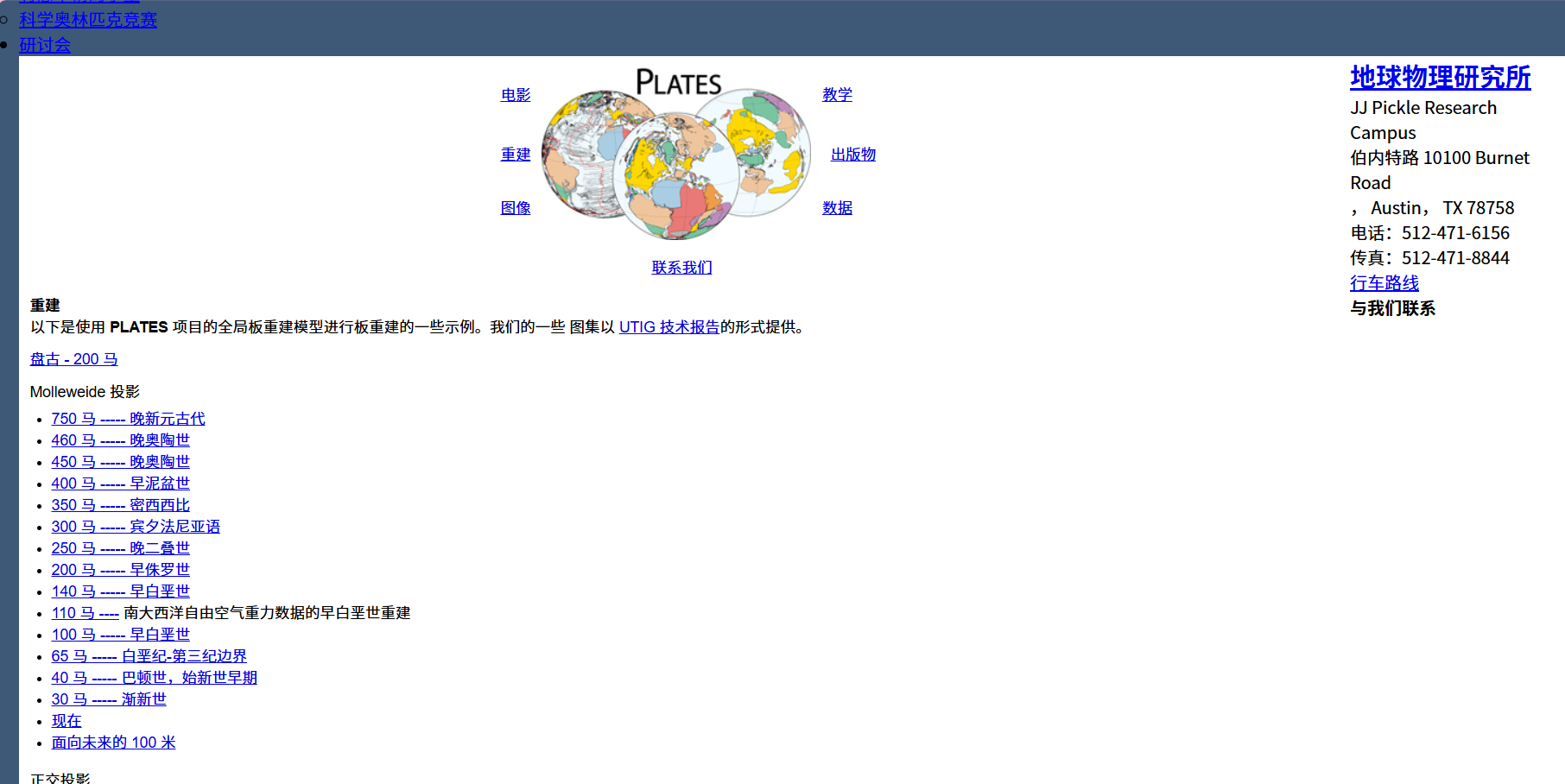Open 350 马 密西西比 reconstruction
This screenshot has width=1565, height=784.
(120, 505)
